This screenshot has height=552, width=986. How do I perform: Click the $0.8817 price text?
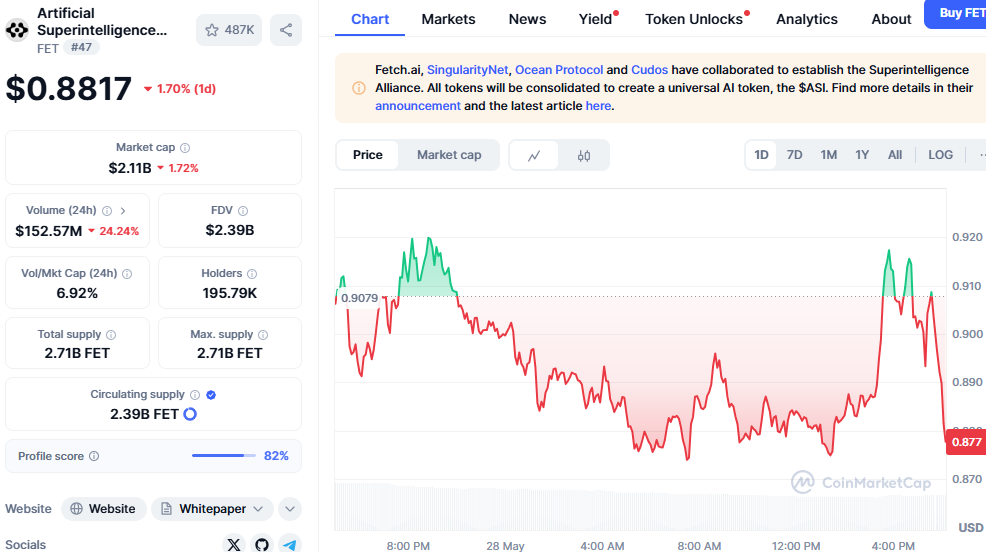tap(69, 89)
